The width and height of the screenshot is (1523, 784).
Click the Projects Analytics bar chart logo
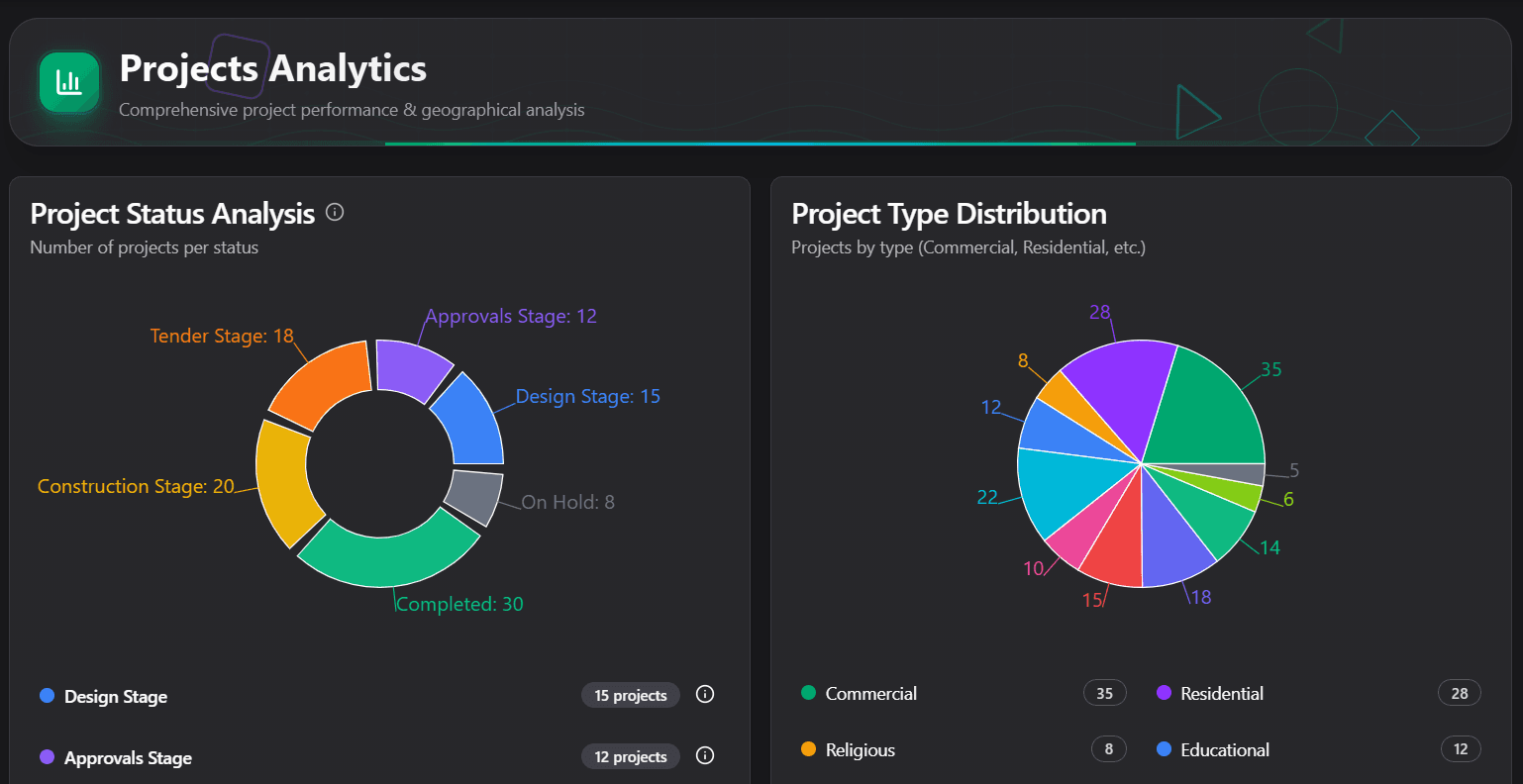click(x=68, y=82)
